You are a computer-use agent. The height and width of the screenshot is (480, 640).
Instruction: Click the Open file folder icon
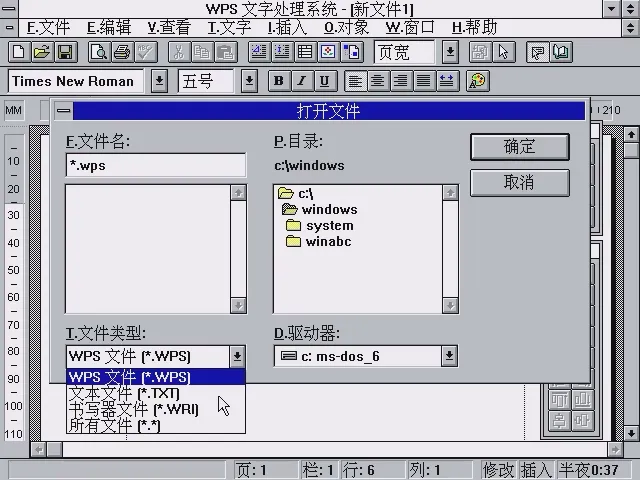[42, 52]
